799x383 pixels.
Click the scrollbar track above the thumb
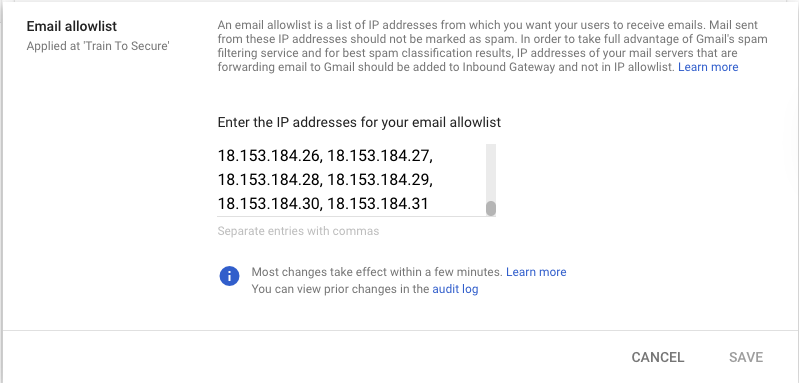491,172
